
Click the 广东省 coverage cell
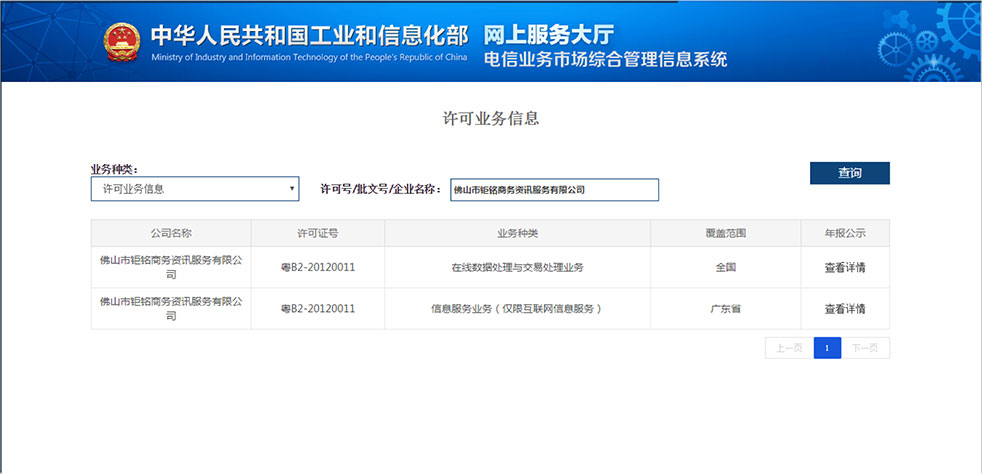pos(726,309)
